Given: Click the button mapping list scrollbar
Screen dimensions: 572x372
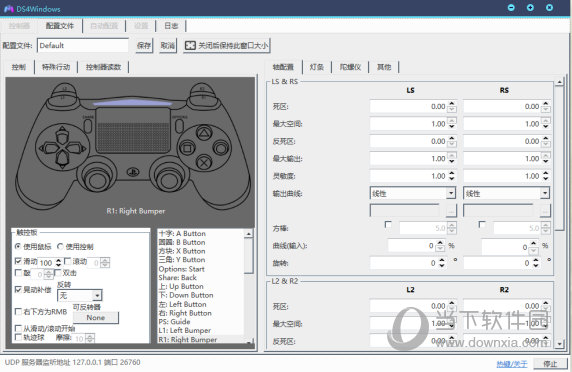Looking at the screenshot, I should pyautogui.click(x=249, y=287).
